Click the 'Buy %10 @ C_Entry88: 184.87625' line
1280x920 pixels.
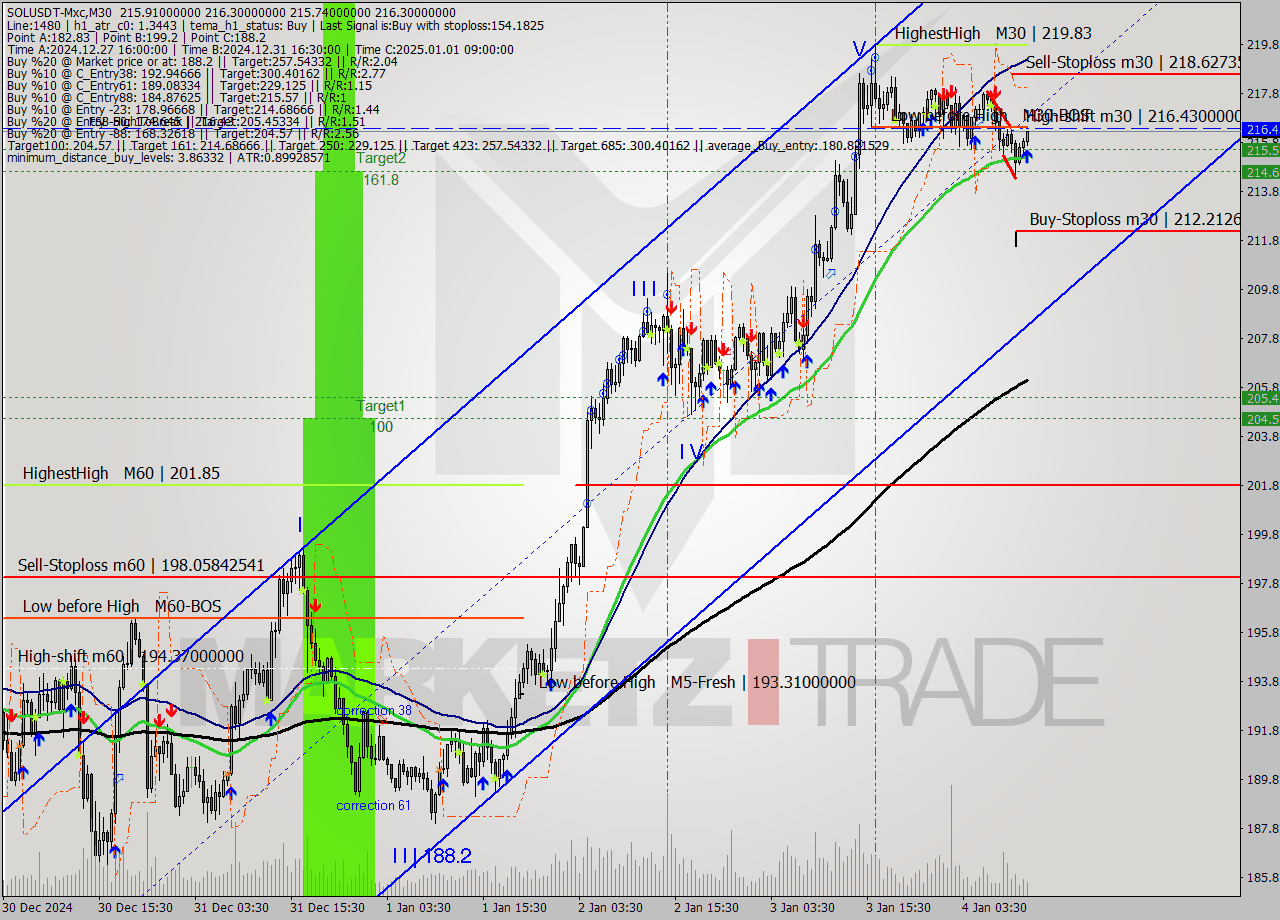176,98
